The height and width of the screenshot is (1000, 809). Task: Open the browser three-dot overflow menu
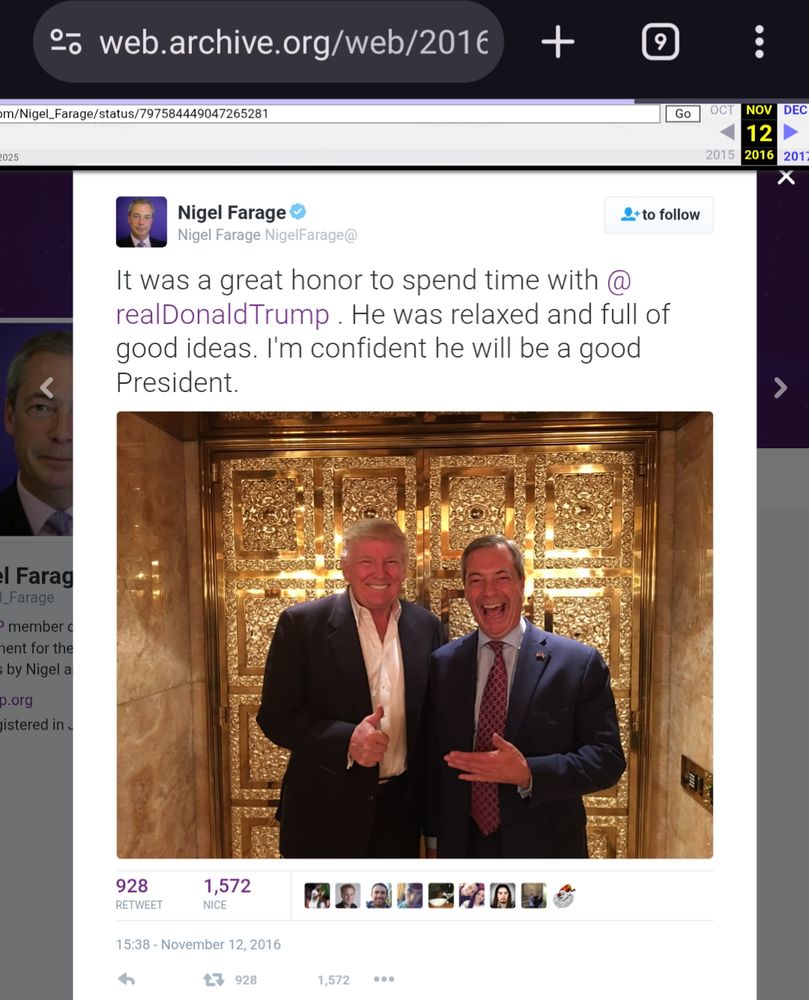click(759, 42)
